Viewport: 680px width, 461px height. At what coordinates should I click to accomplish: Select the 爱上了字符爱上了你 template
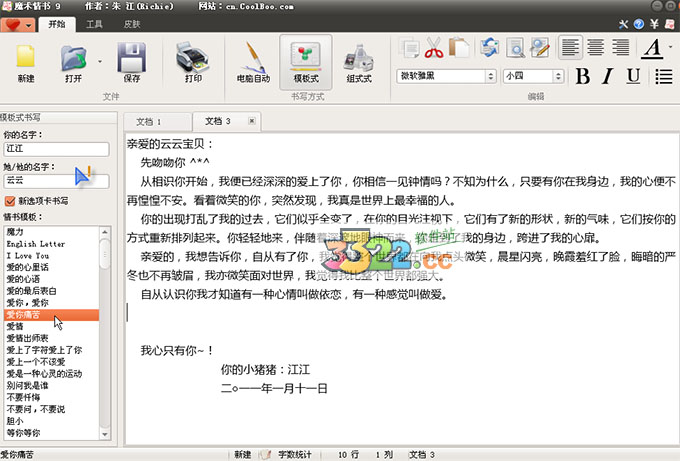click(x=52, y=350)
